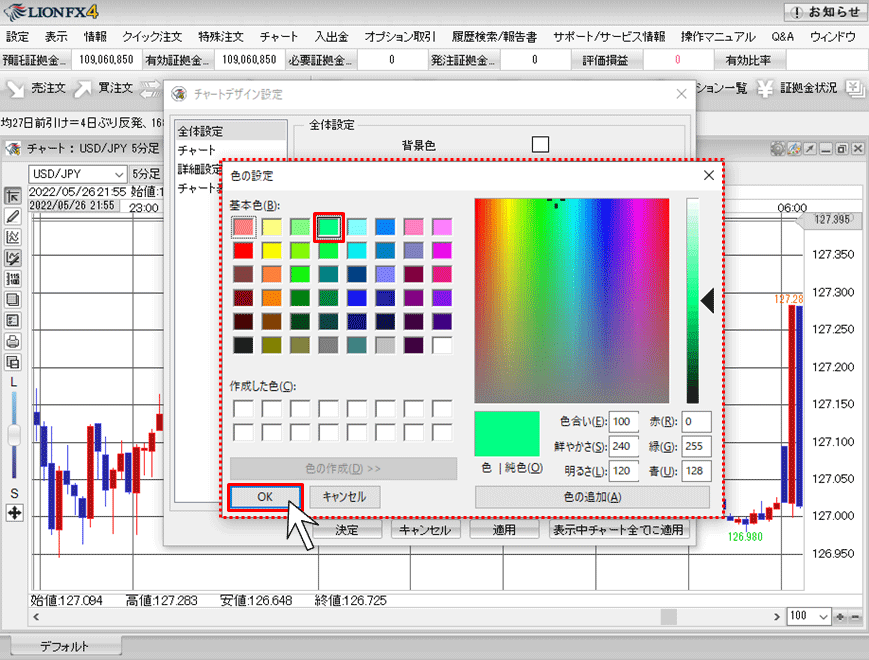Click the price numbers display icon
Viewport: 869px width, 660px height.
pos(13,279)
